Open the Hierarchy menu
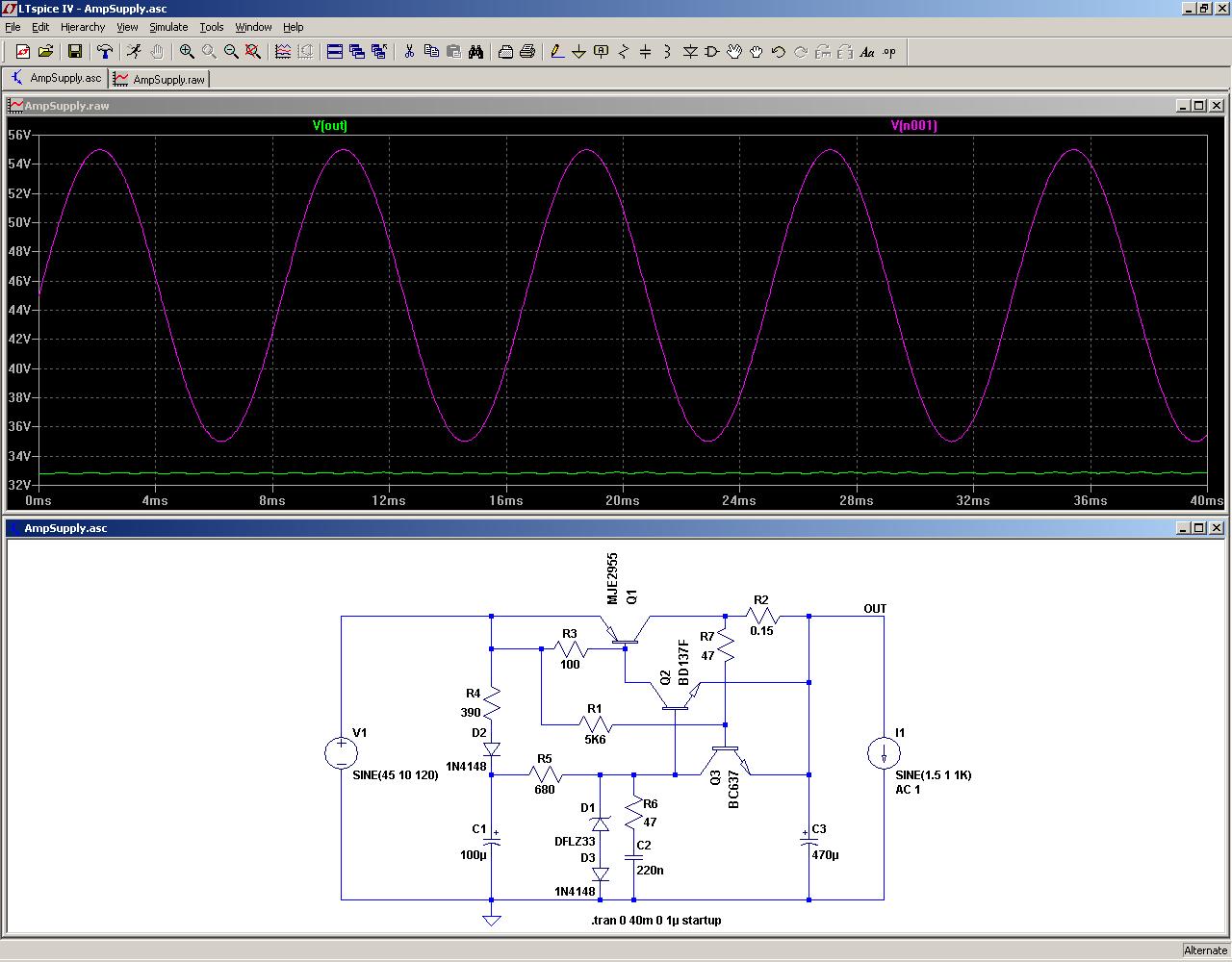Image resolution: width=1232 pixels, height=962 pixels. (83, 27)
